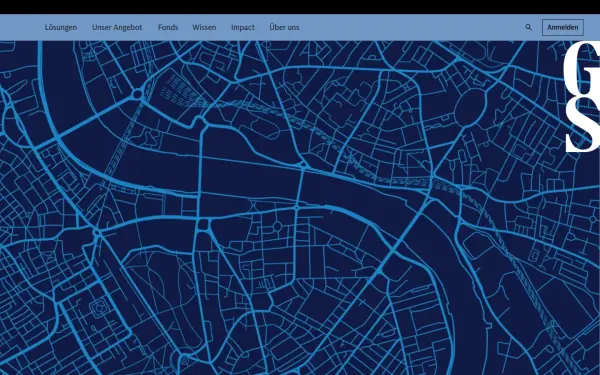Open the Unser Angebot menu
600x375 pixels.
coord(117,28)
